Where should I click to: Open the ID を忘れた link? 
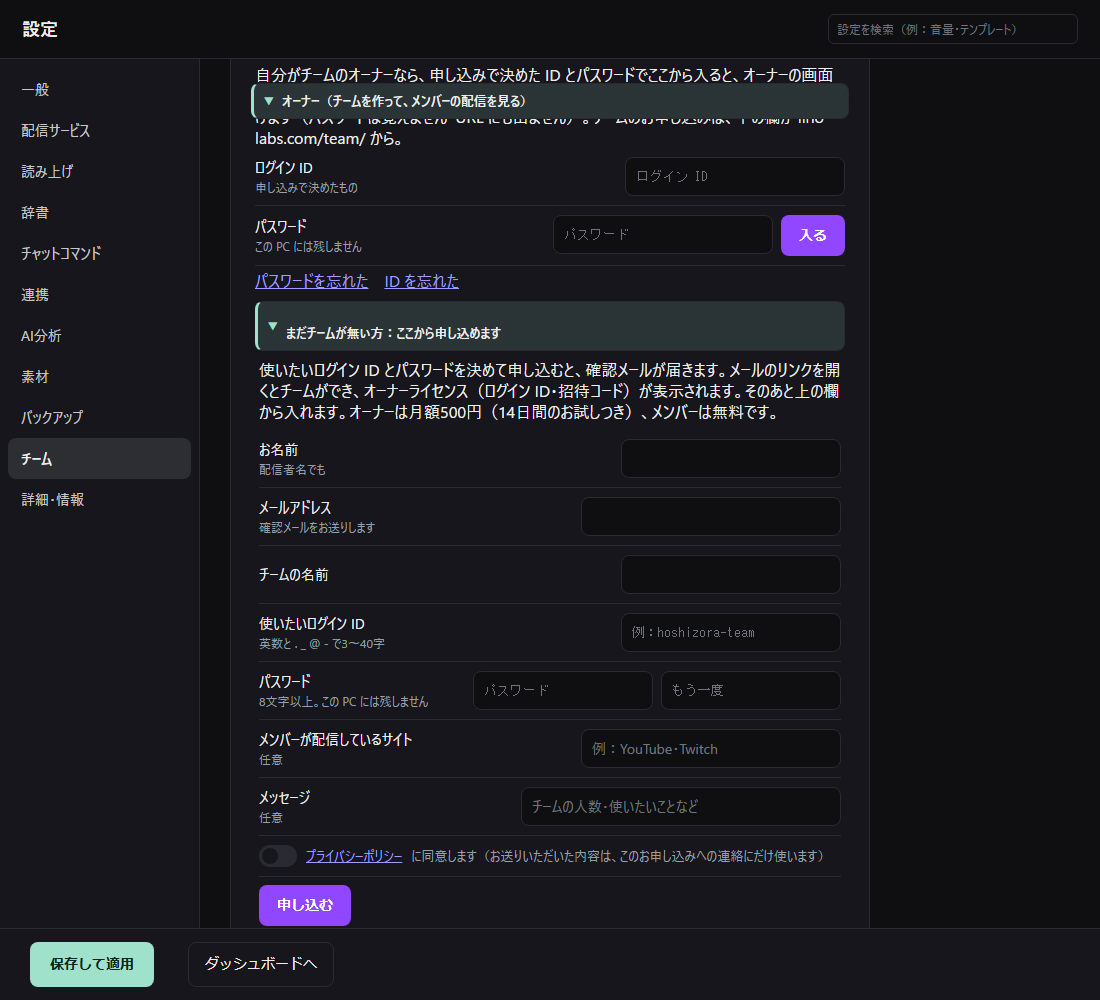(422, 281)
